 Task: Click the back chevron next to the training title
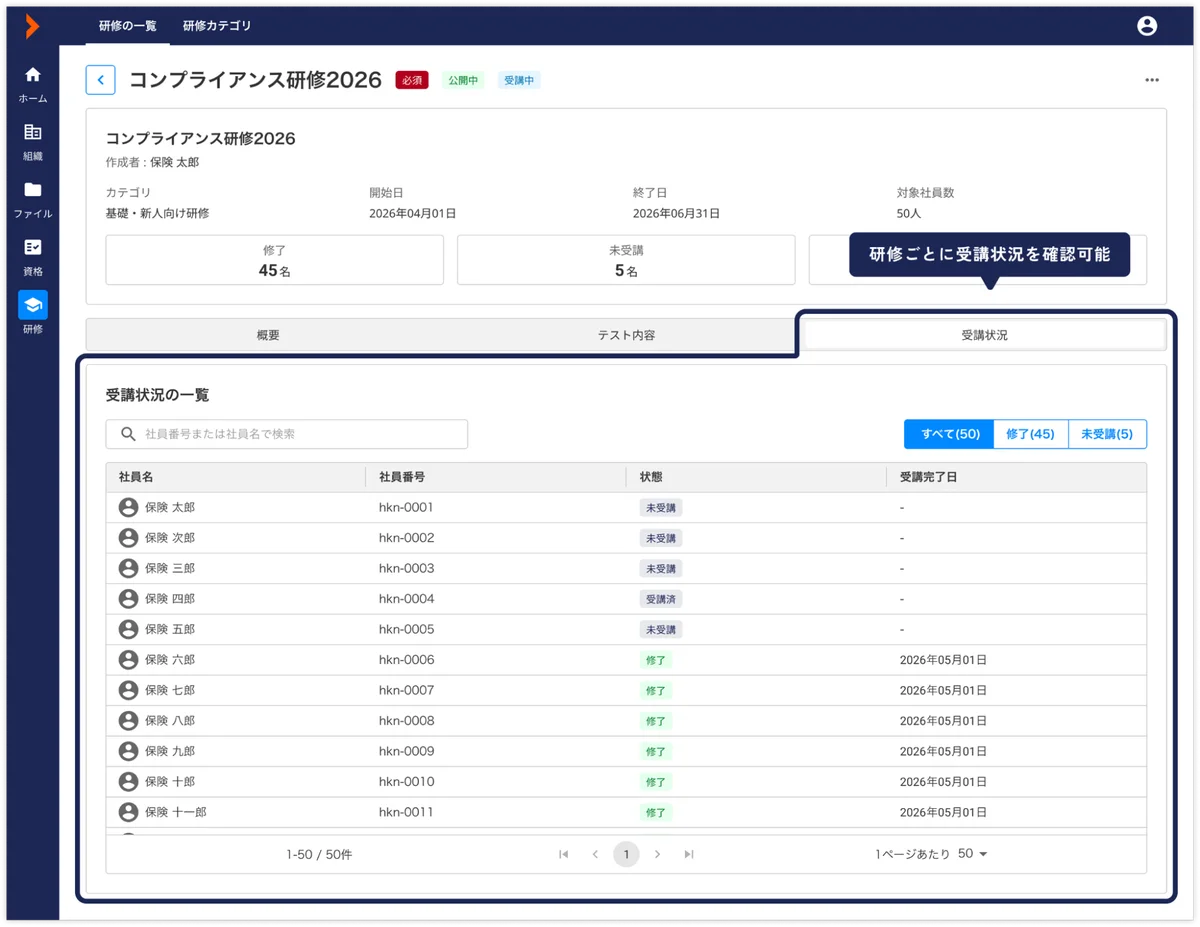tap(101, 80)
